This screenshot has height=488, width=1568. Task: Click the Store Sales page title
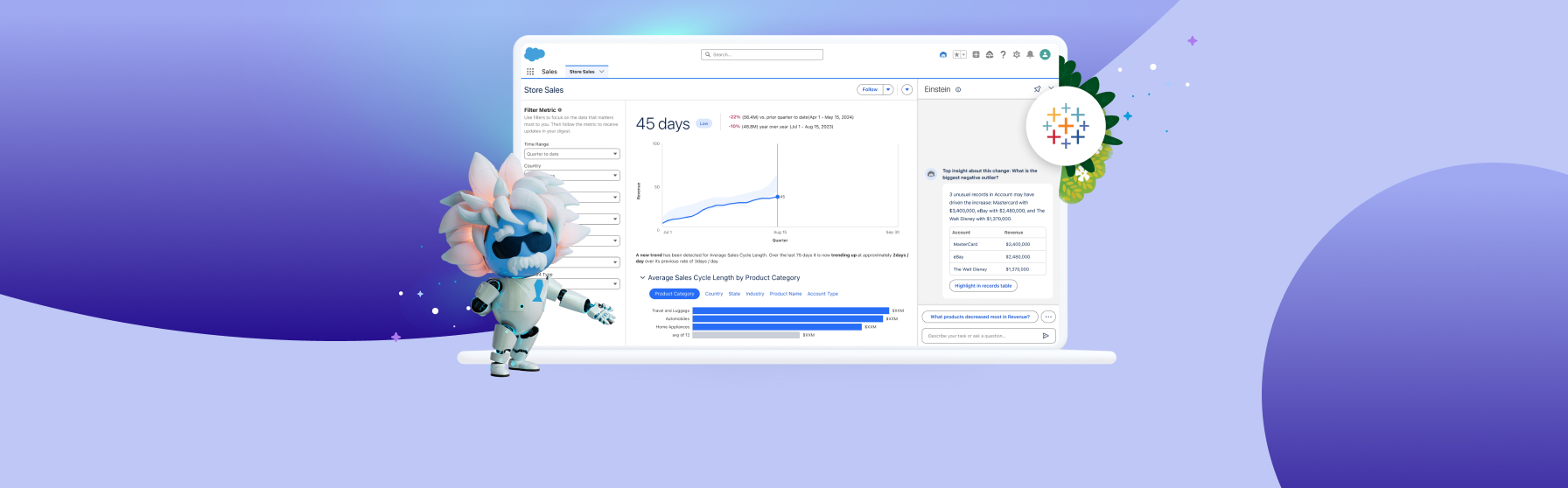pos(543,90)
